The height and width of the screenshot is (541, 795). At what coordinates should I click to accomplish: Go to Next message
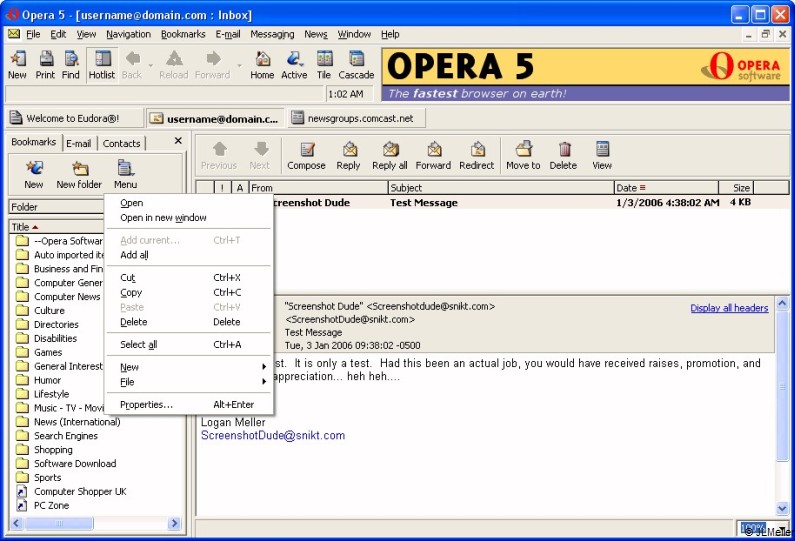pyautogui.click(x=260, y=156)
